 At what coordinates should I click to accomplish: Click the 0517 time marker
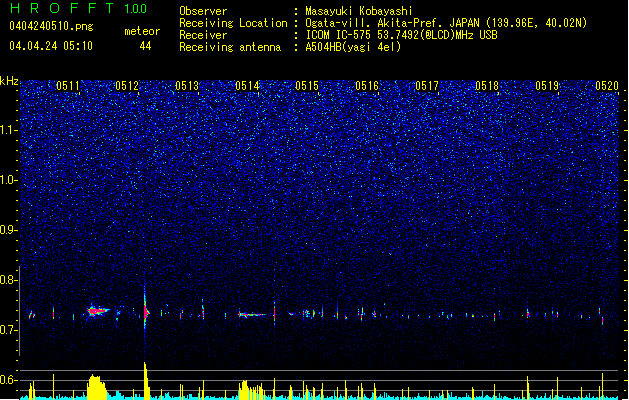click(x=427, y=86)
